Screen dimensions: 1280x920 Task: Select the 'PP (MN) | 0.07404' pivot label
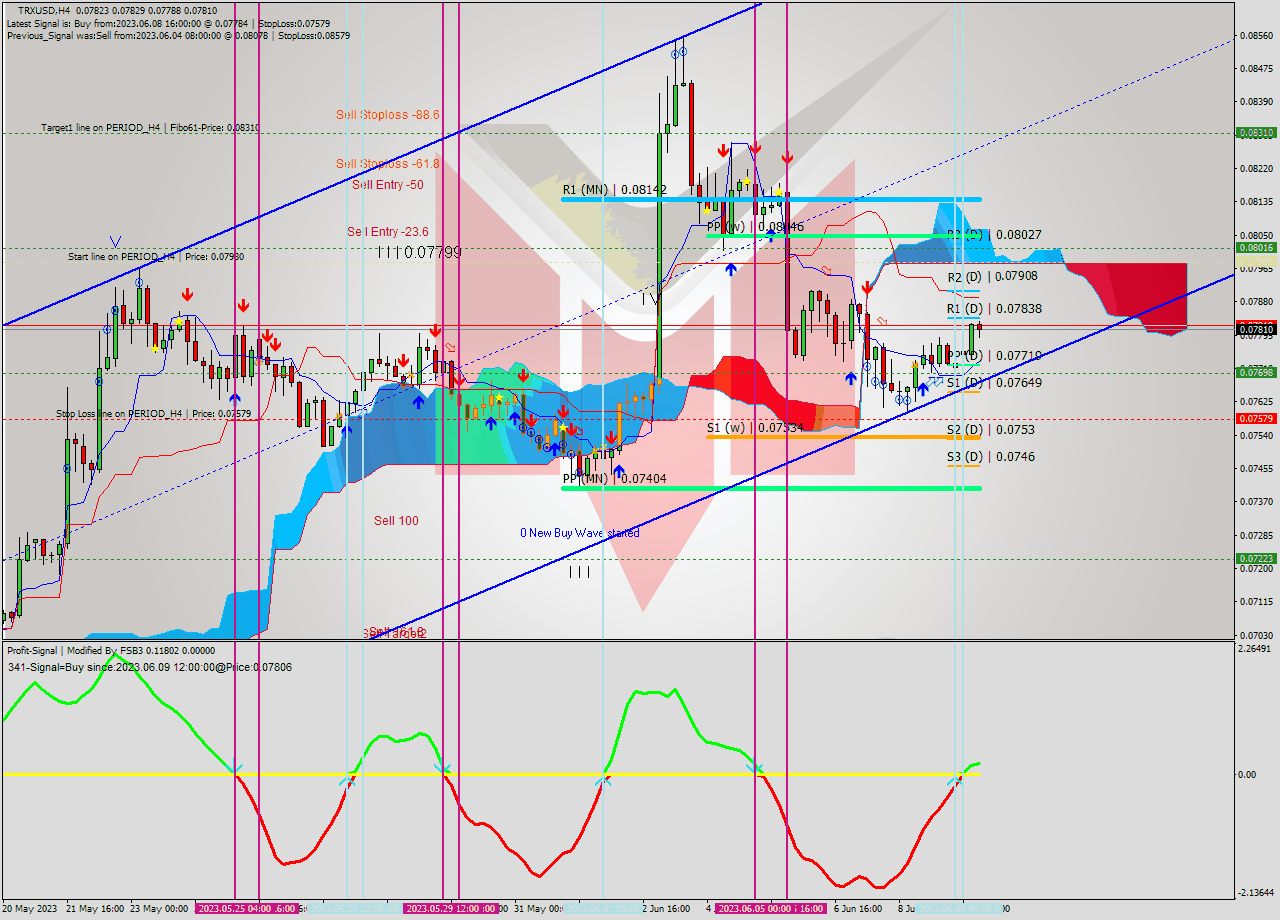pyautogui.click(x=614, y=479)
